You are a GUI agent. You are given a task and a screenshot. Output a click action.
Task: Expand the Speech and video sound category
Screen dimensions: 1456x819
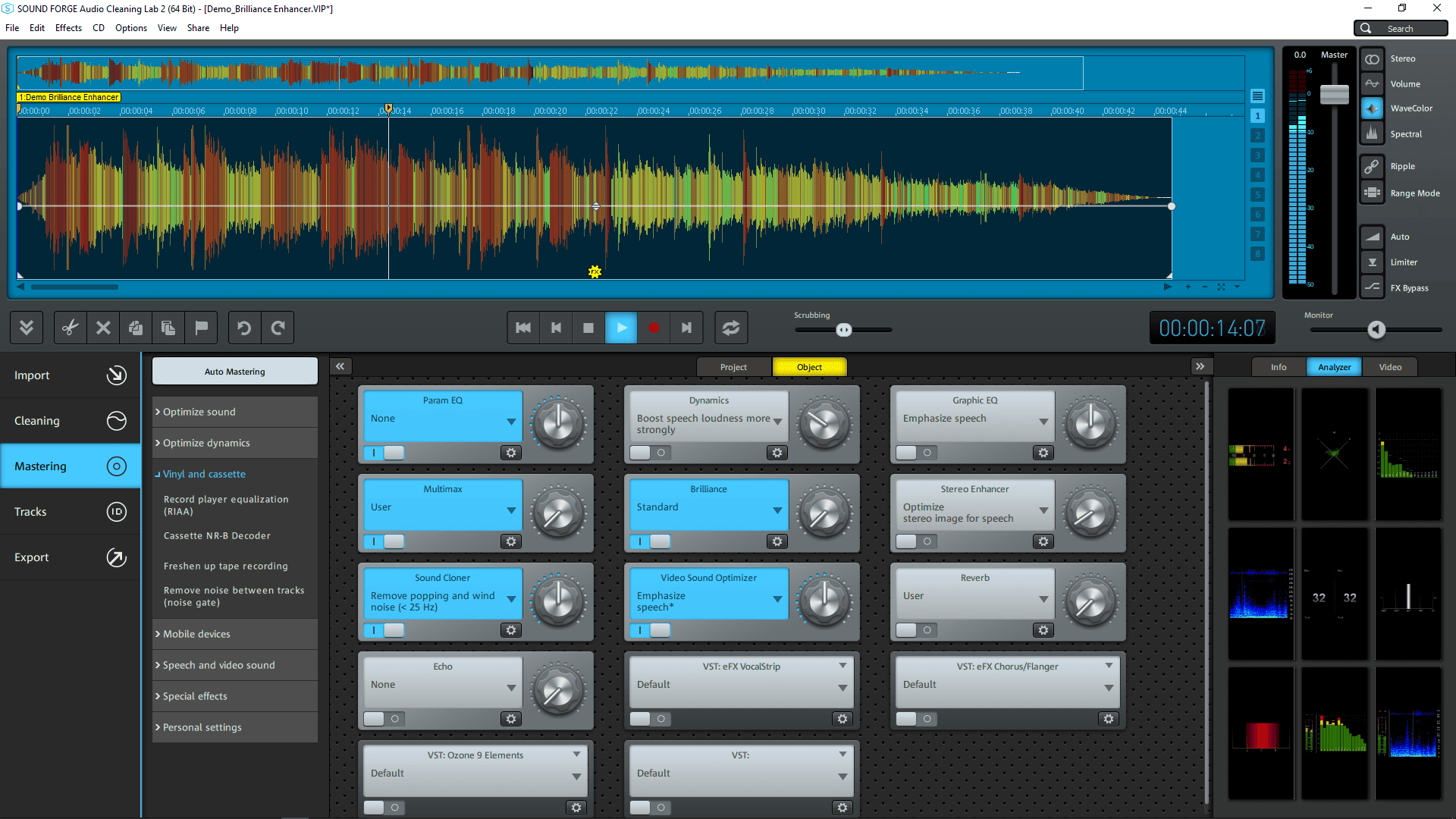coord(235,665)
